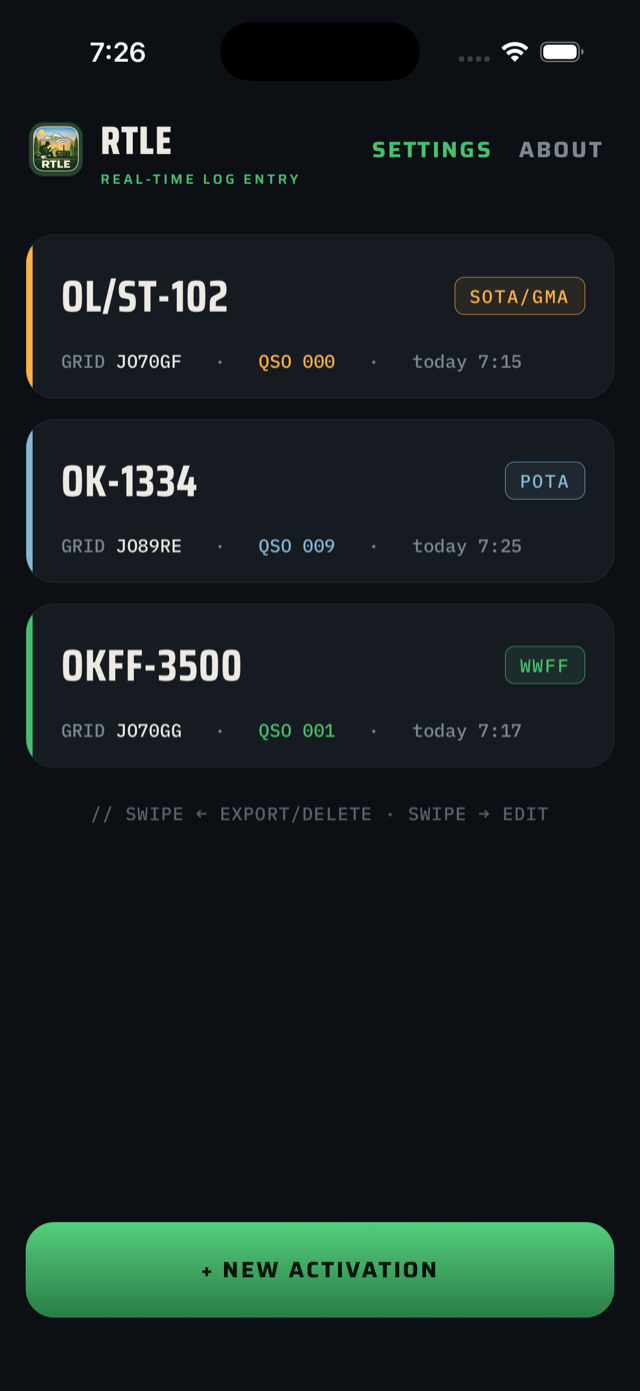Click the SOTA/GMA badge
Viewport: 640px width, 1391px height.
pyautogui.click(x=520, y=297)
